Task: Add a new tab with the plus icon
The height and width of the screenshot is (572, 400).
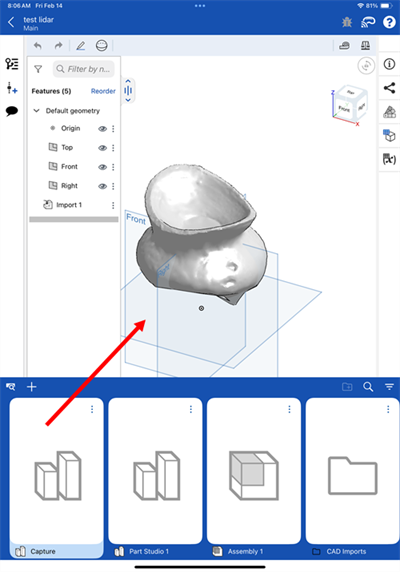Action: [32, 387]
